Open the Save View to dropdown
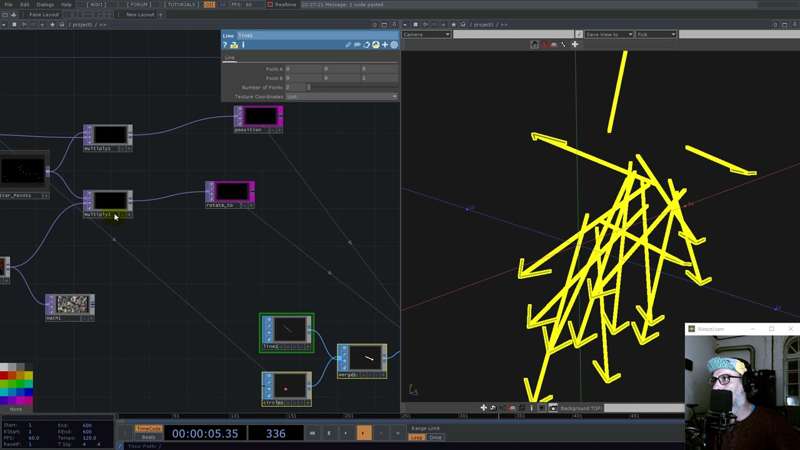800x450 pixels. click(609, 34)
